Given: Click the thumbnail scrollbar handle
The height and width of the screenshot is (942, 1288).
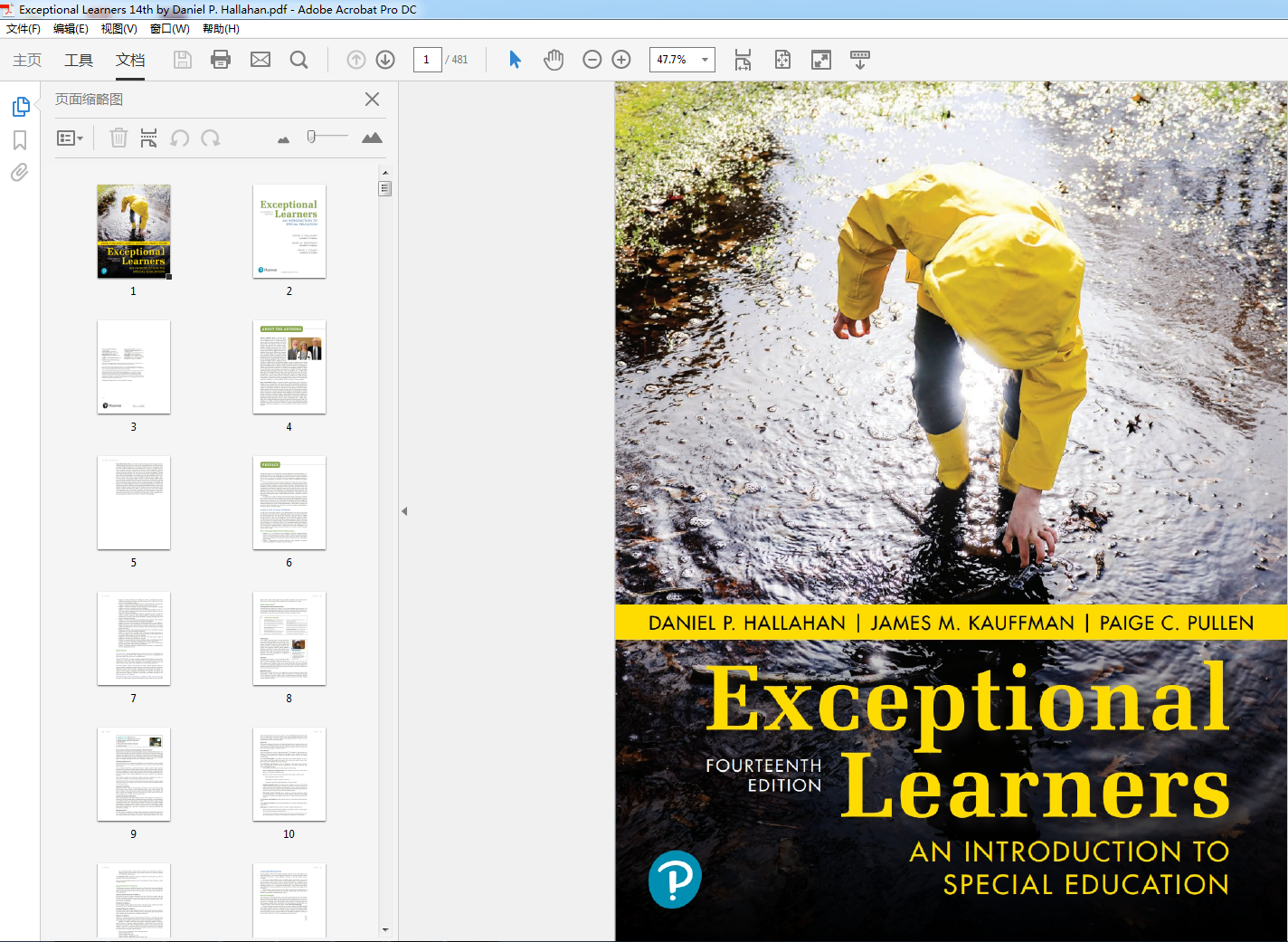Looking at the screenshot, I should pyautogui.click(x=385, y=188).
